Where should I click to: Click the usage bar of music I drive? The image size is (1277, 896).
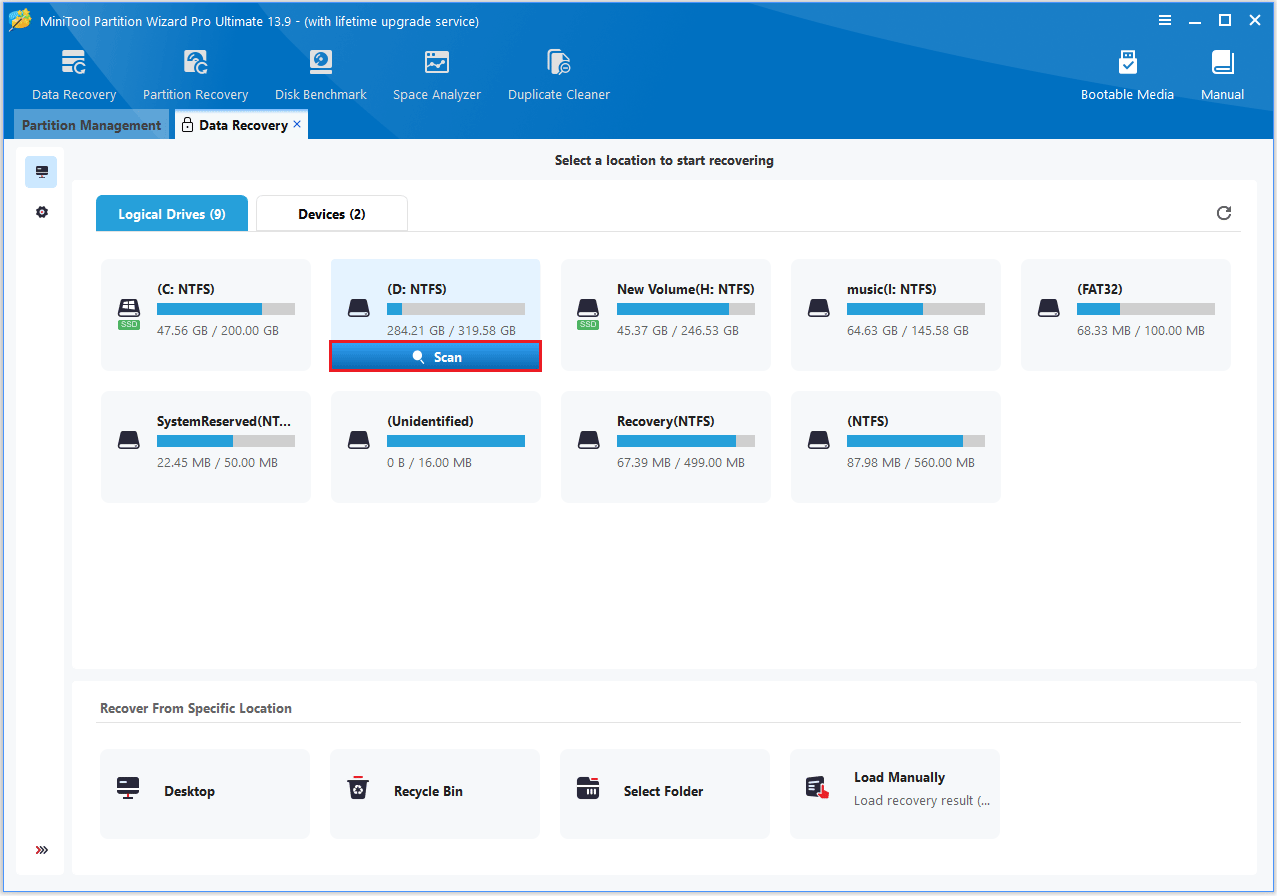click(916, 309)
